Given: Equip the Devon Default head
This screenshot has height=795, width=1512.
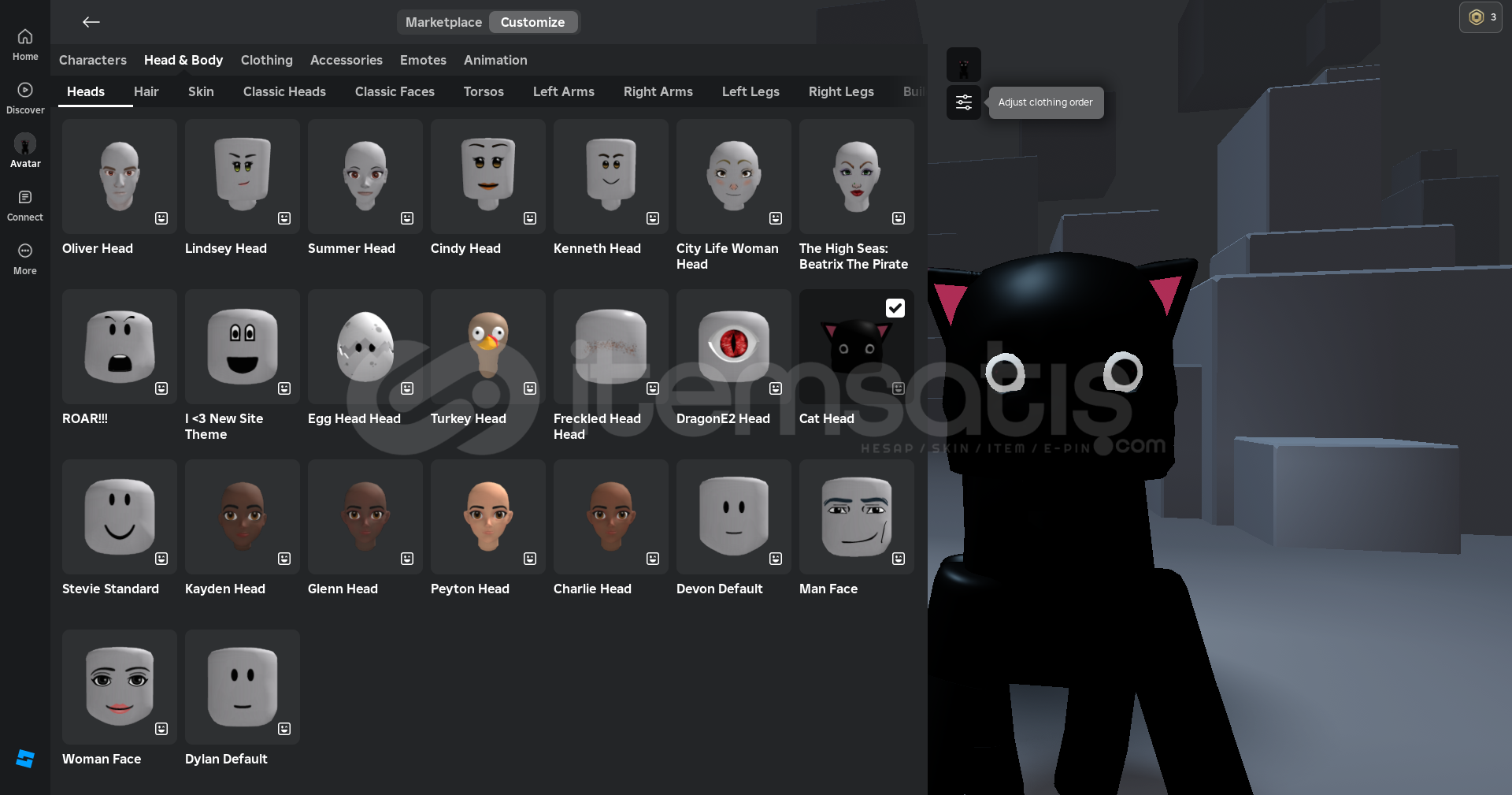Looking at the screenshot, I should click(734, 517).
